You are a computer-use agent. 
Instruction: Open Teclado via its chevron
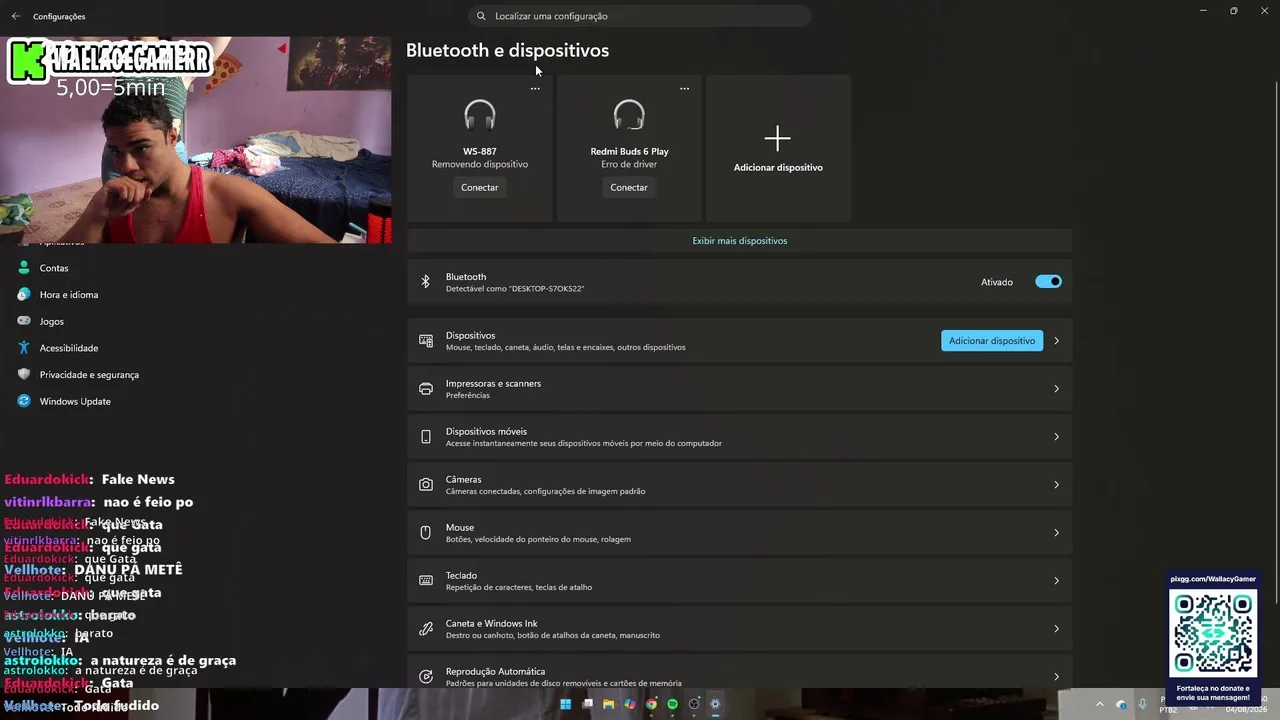pyautogui.click(x=1056, y=581)
